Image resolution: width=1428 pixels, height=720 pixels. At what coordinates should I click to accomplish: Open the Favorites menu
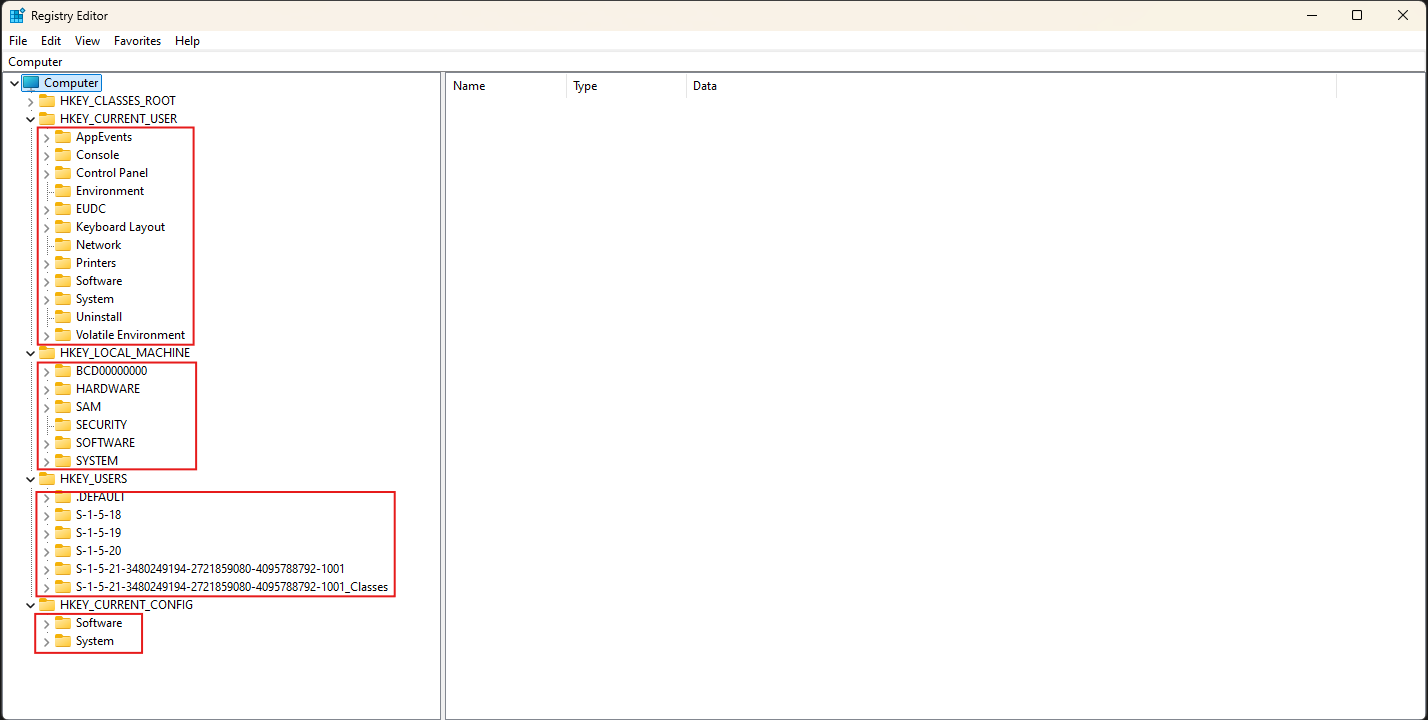(137, 41)
